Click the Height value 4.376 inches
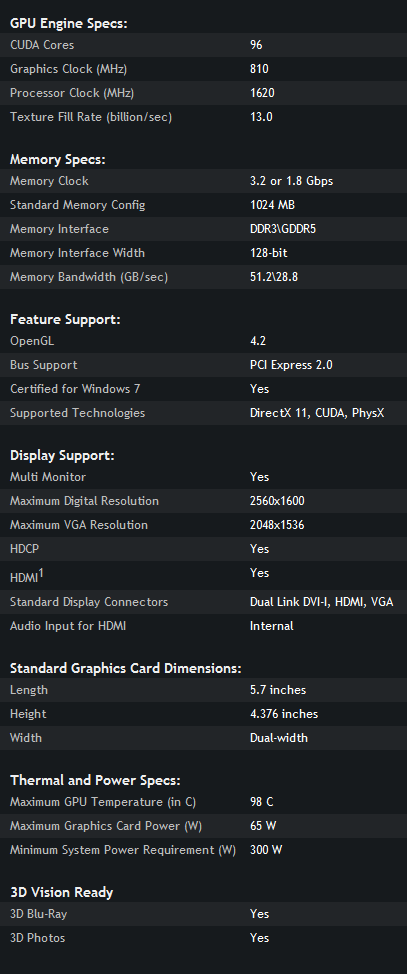Screen dimensions: 407x974 [x=284, y=714]
